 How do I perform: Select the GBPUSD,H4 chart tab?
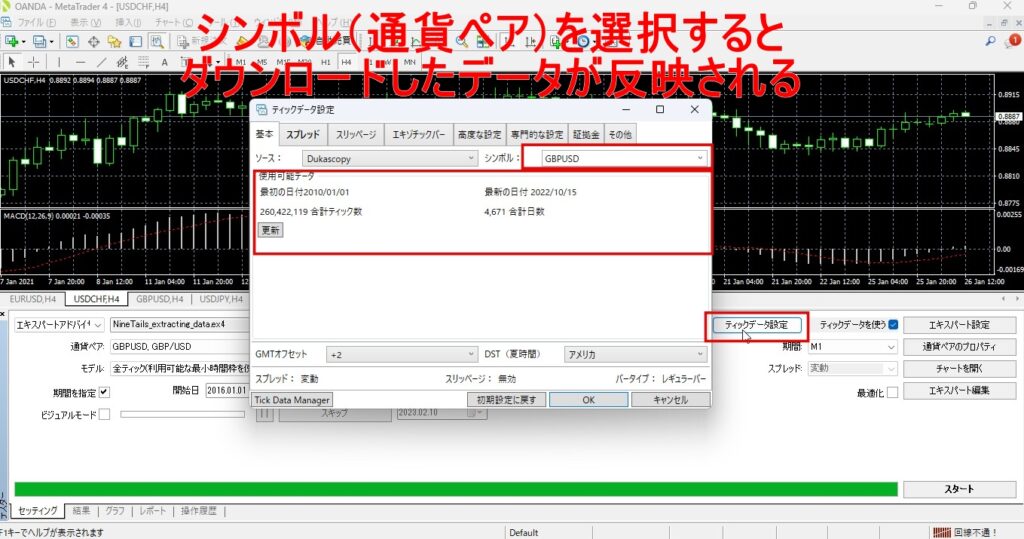tap(159, 299)
